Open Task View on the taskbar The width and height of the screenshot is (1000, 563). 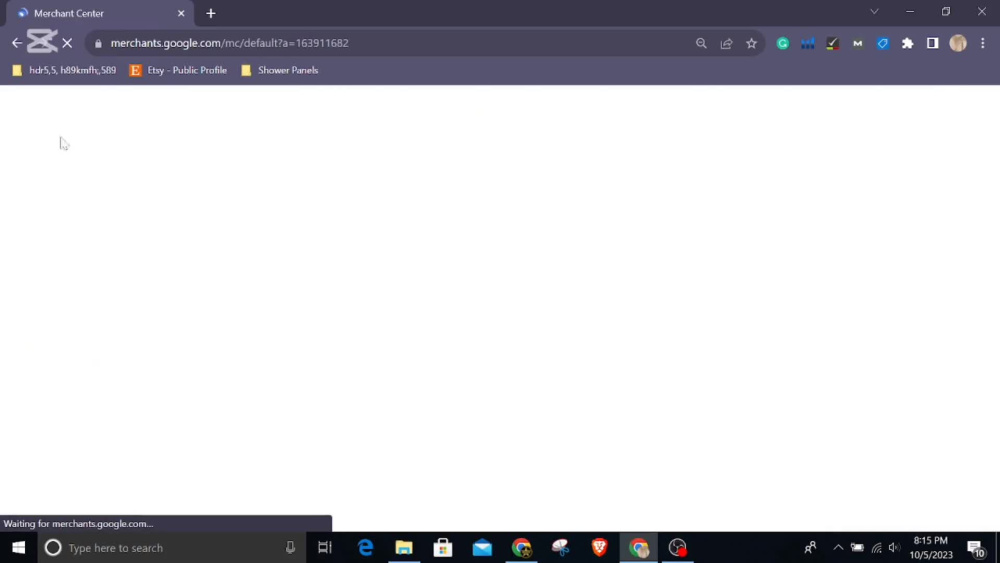pyautogui.click(x=325, y=548)
